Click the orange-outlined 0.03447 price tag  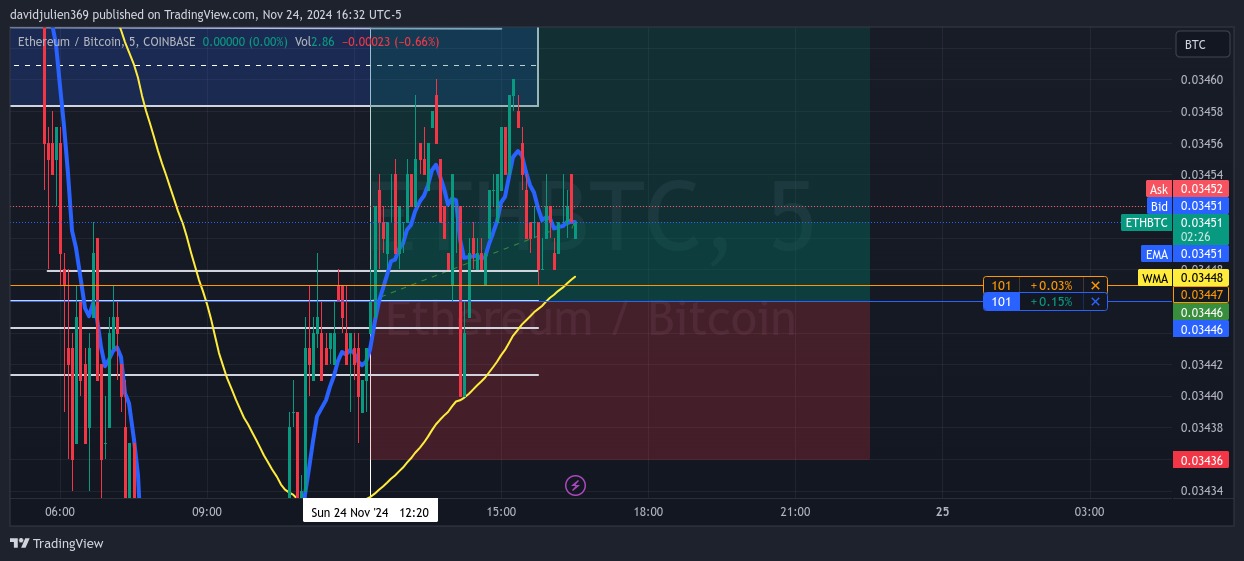(x=1200, y=294)
